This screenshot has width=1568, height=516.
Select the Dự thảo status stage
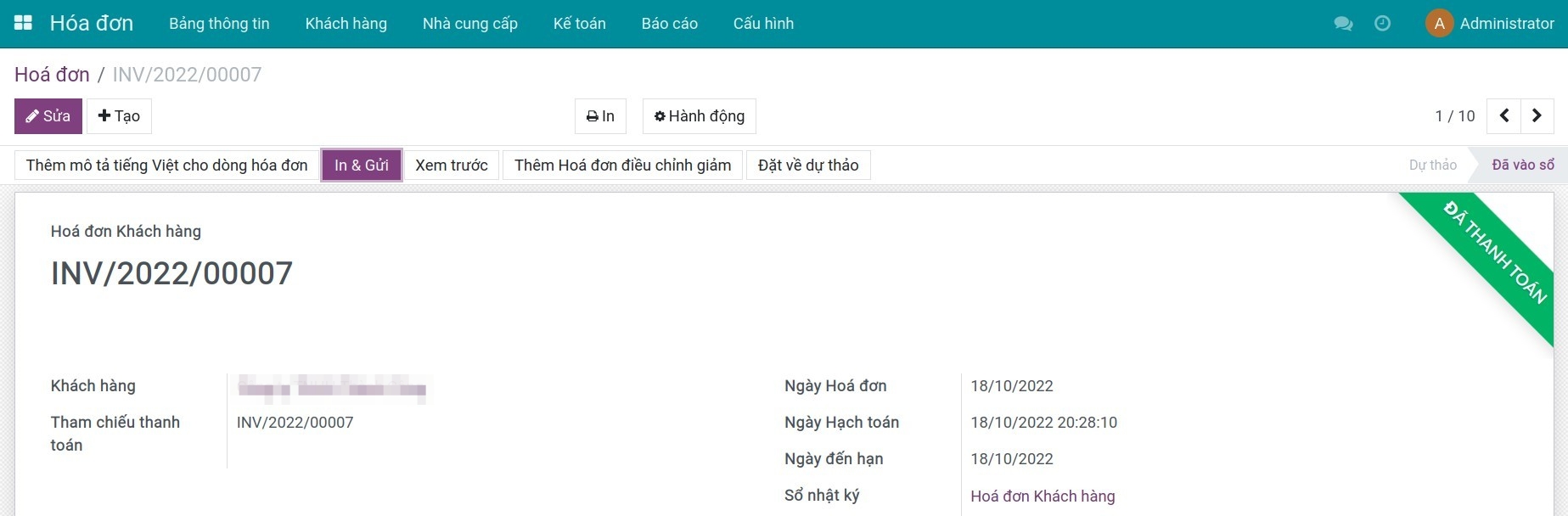pyautogui.click(x=1433, y=165)
